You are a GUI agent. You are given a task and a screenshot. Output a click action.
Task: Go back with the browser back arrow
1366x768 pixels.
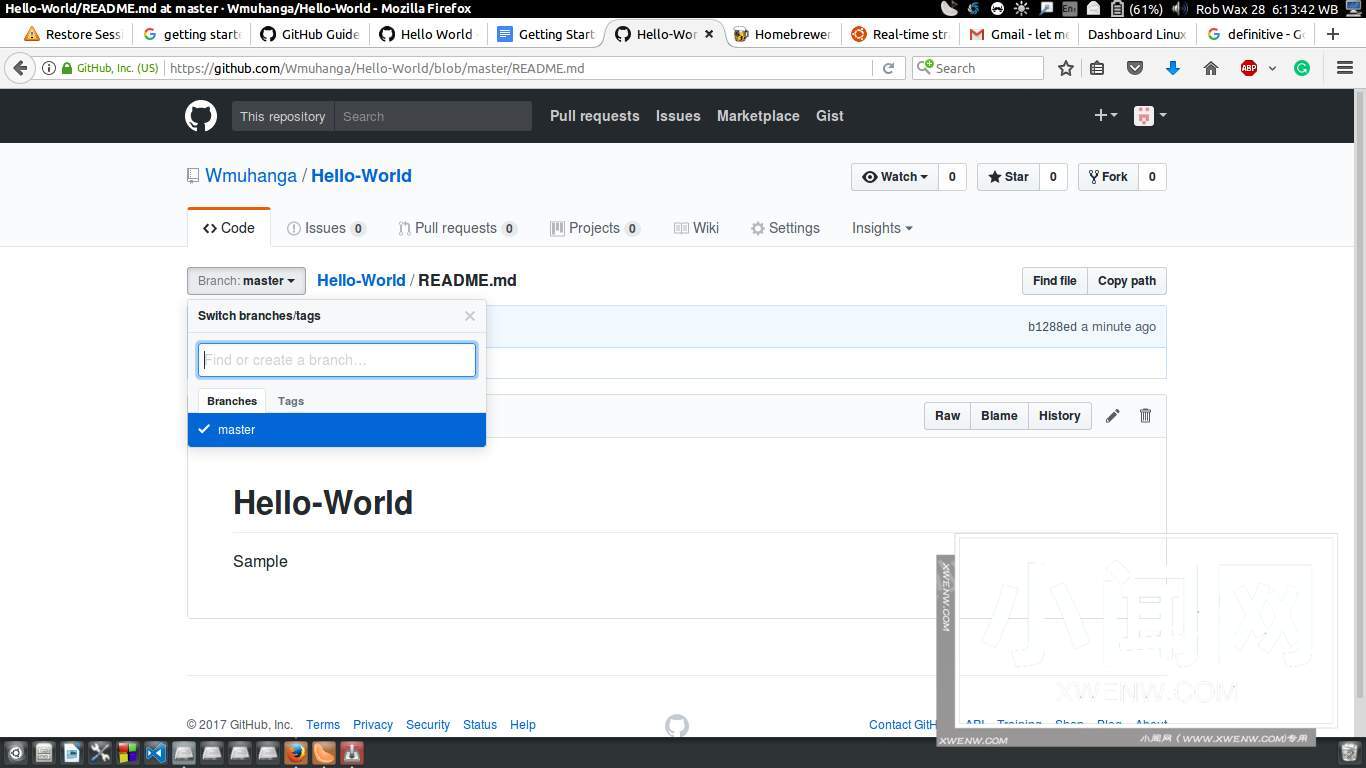[20, 68]
